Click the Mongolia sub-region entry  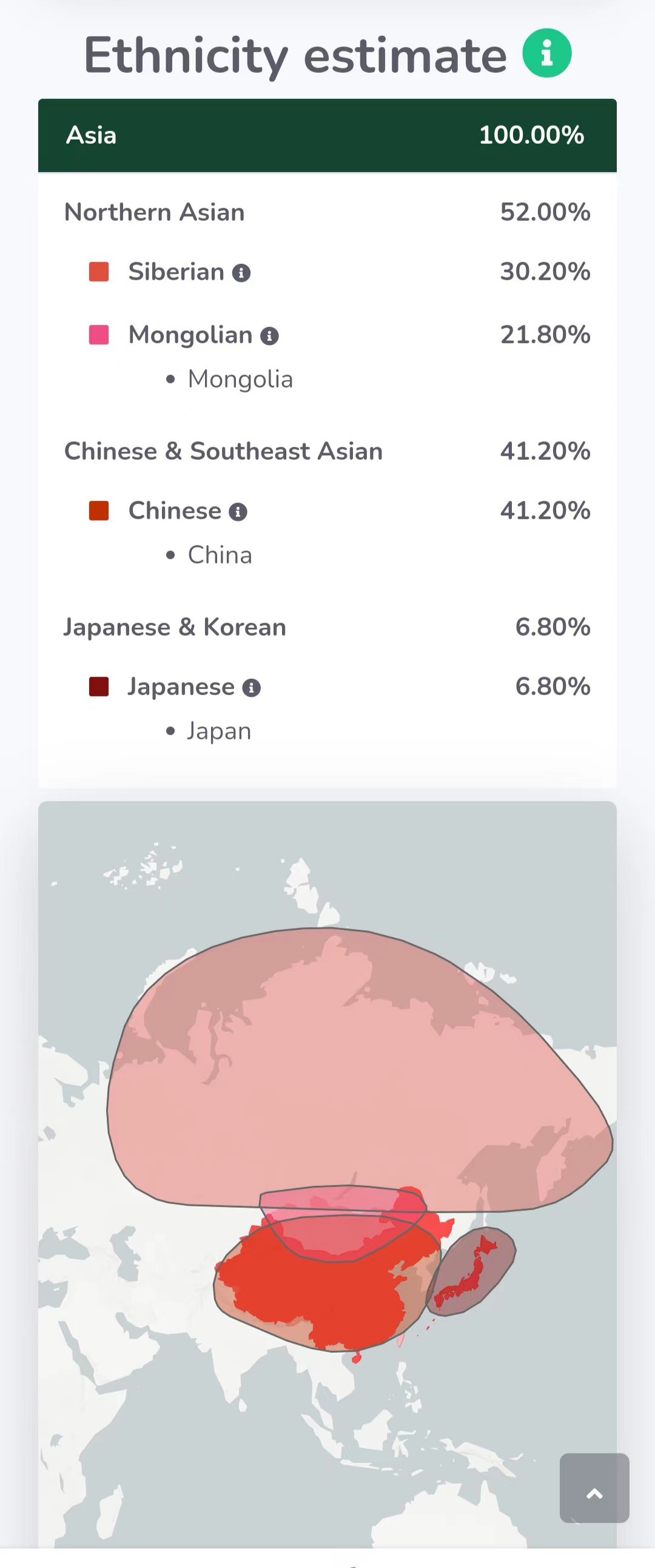pyautogui.click(x=240, y=379)
